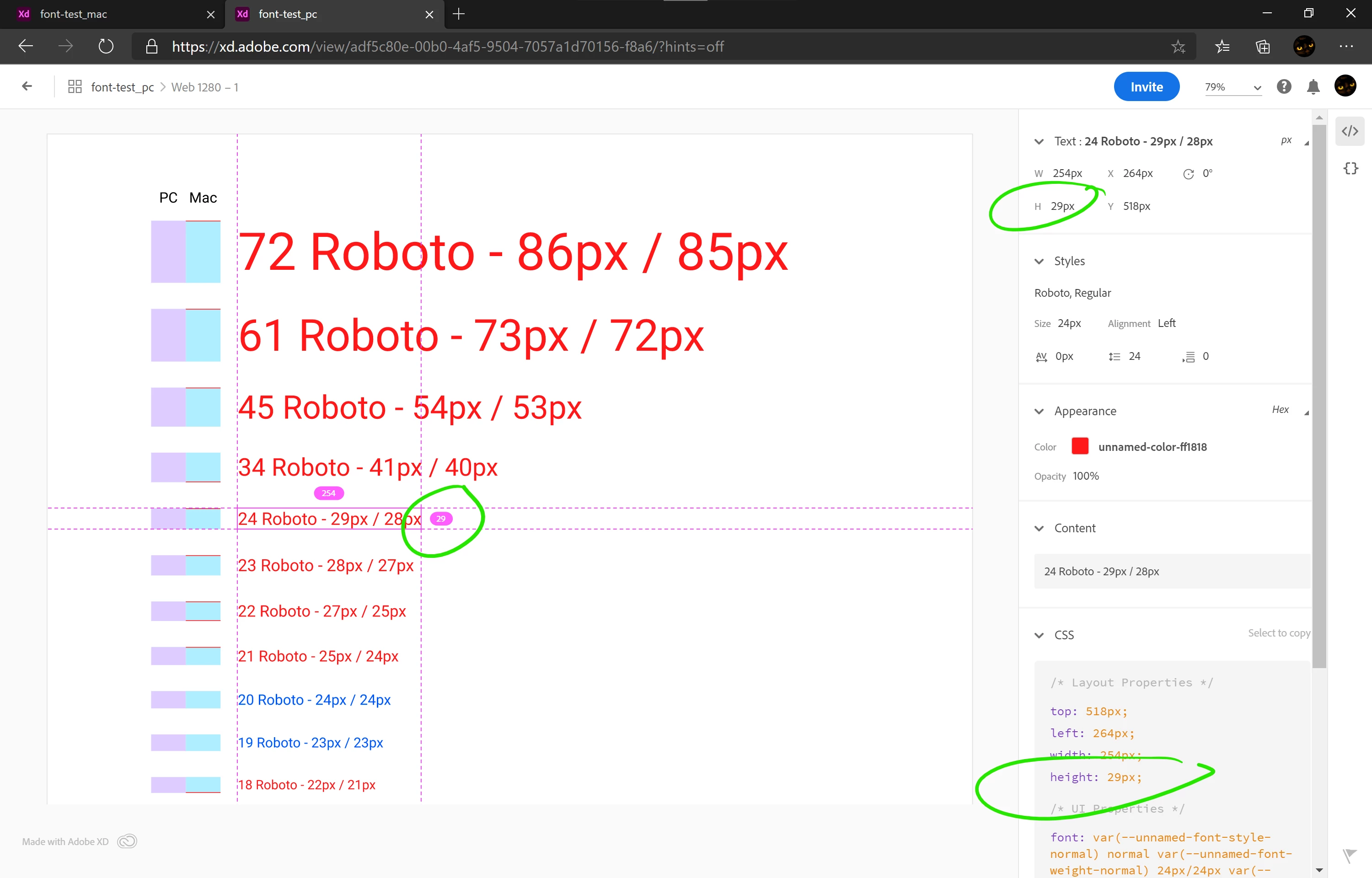The width and height of the screenshot is (1372, 878).
Task: Open the help question mark icon
Action: 1284,87
